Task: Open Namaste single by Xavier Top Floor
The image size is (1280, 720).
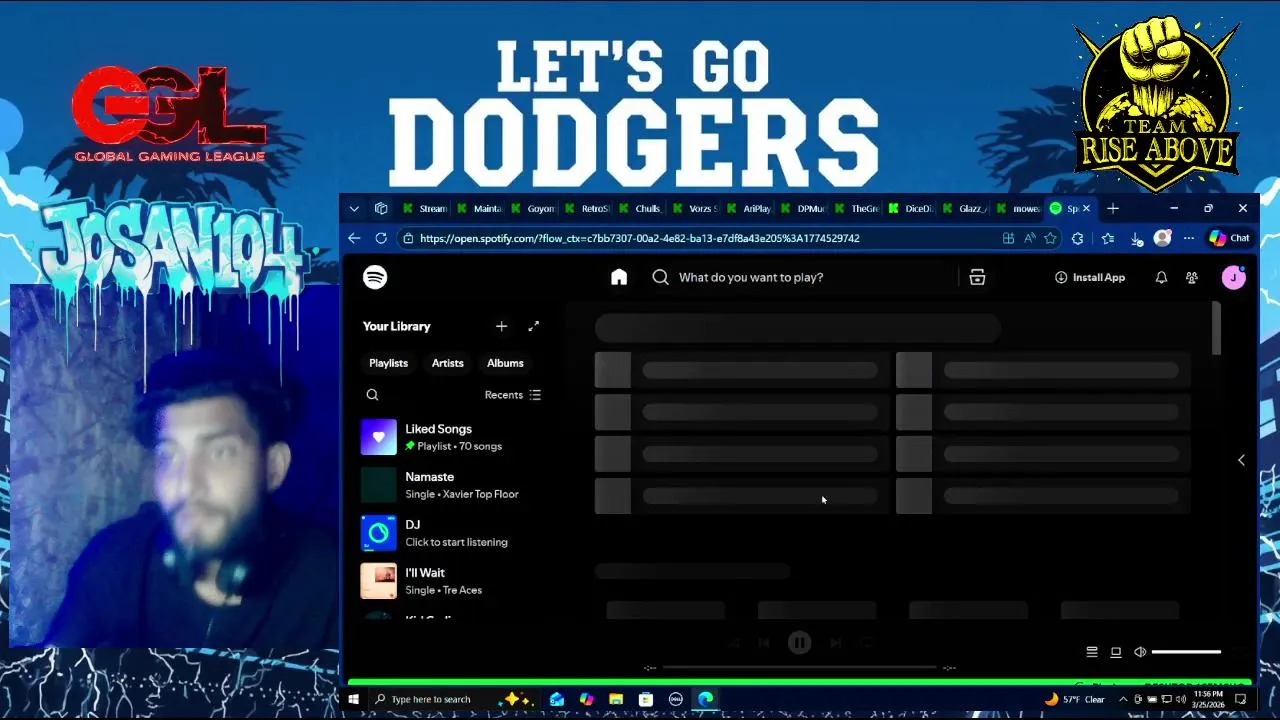Action: tap(453, 485)
